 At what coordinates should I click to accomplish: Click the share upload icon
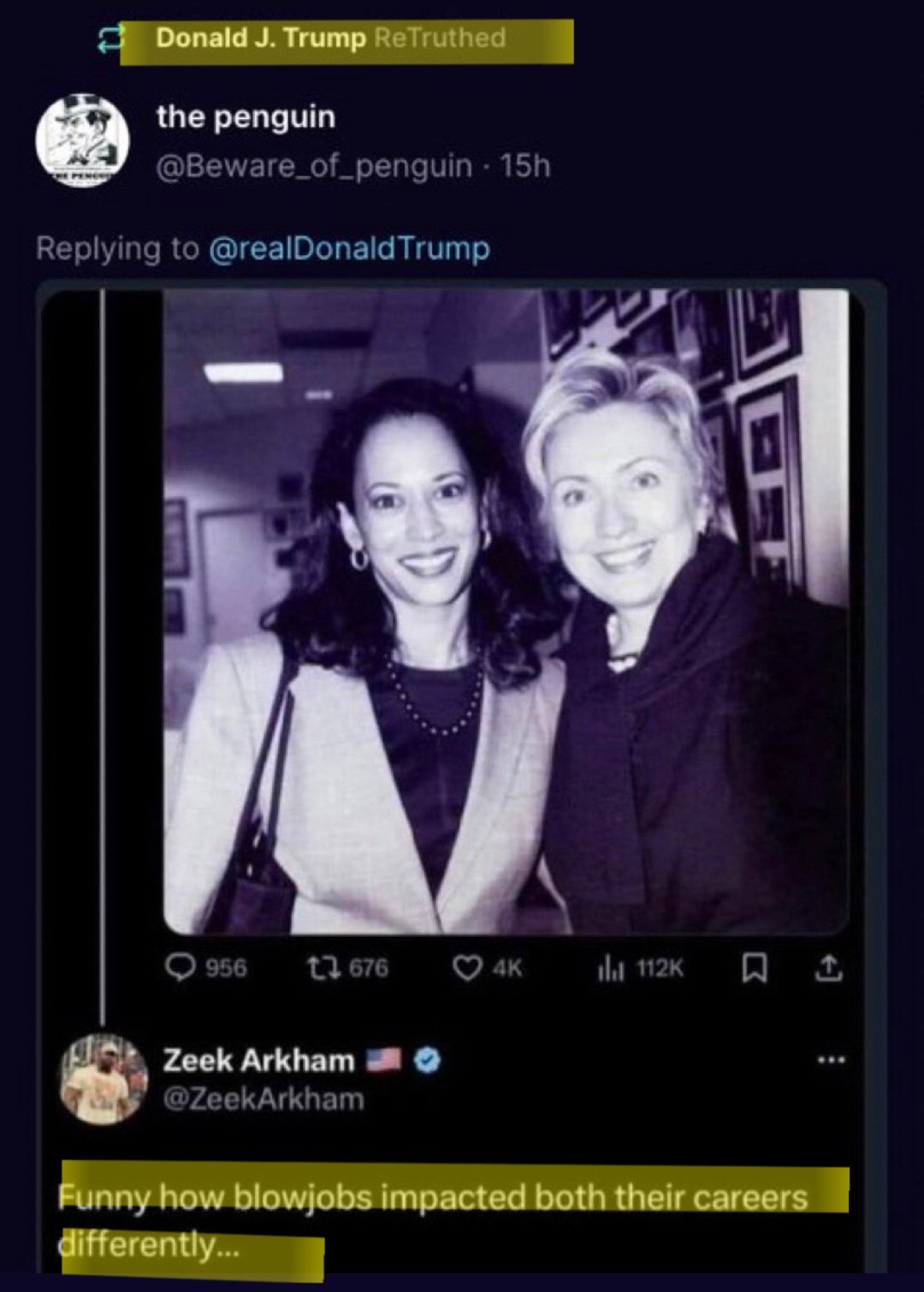pos(828,968)
